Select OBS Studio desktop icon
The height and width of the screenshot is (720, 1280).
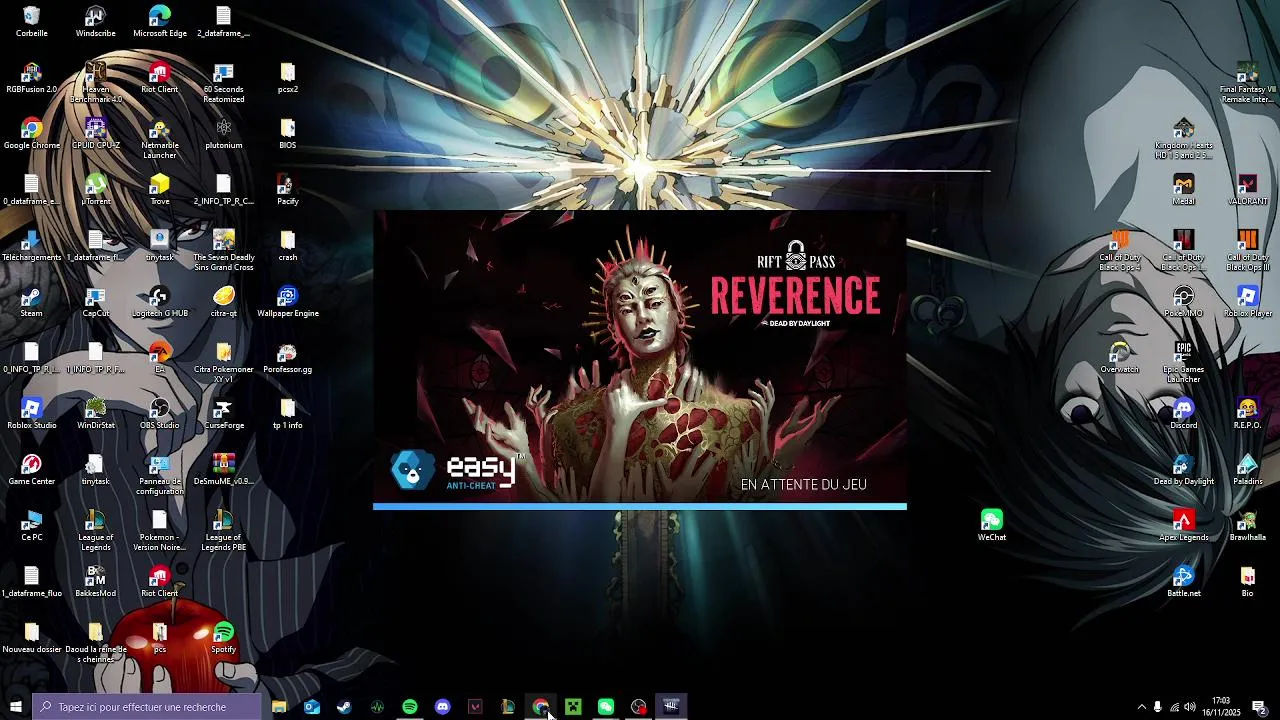click(160, 414)
